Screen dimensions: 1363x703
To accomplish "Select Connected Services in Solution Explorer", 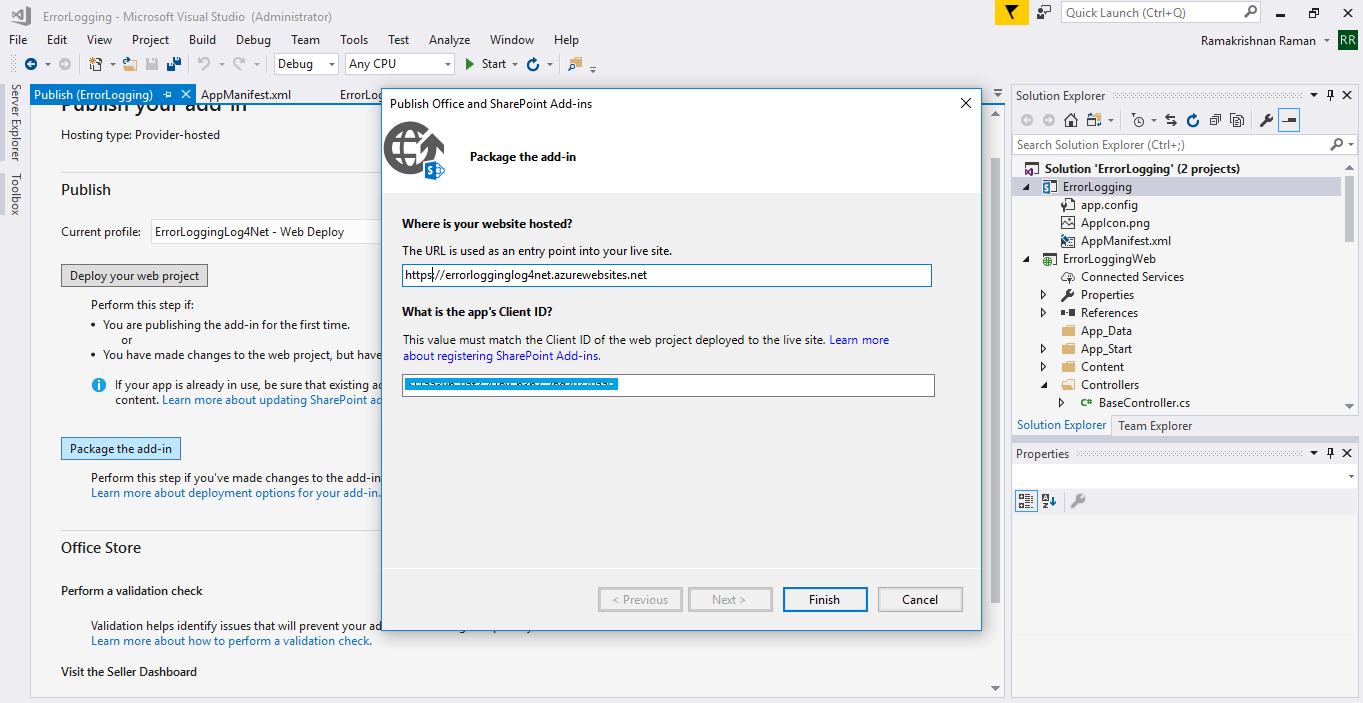I will click(x=1131, y=277).
